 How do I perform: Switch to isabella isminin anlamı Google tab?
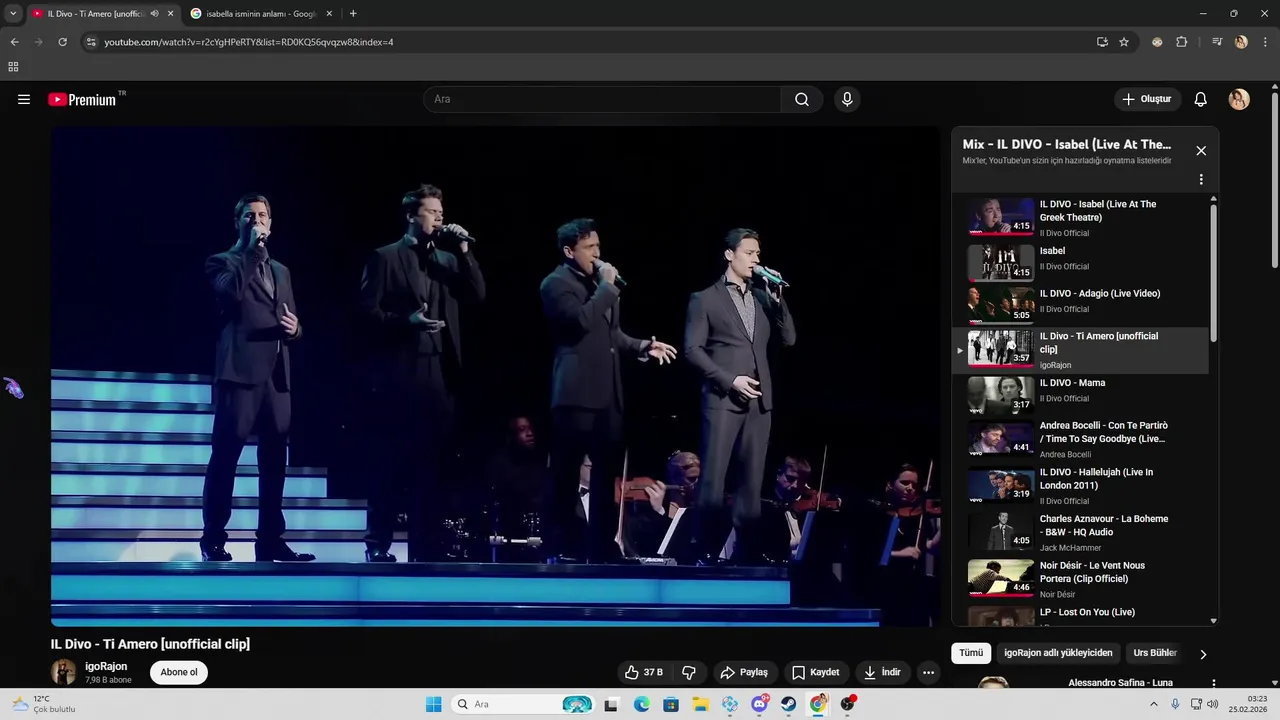click(x=262, y=14)
